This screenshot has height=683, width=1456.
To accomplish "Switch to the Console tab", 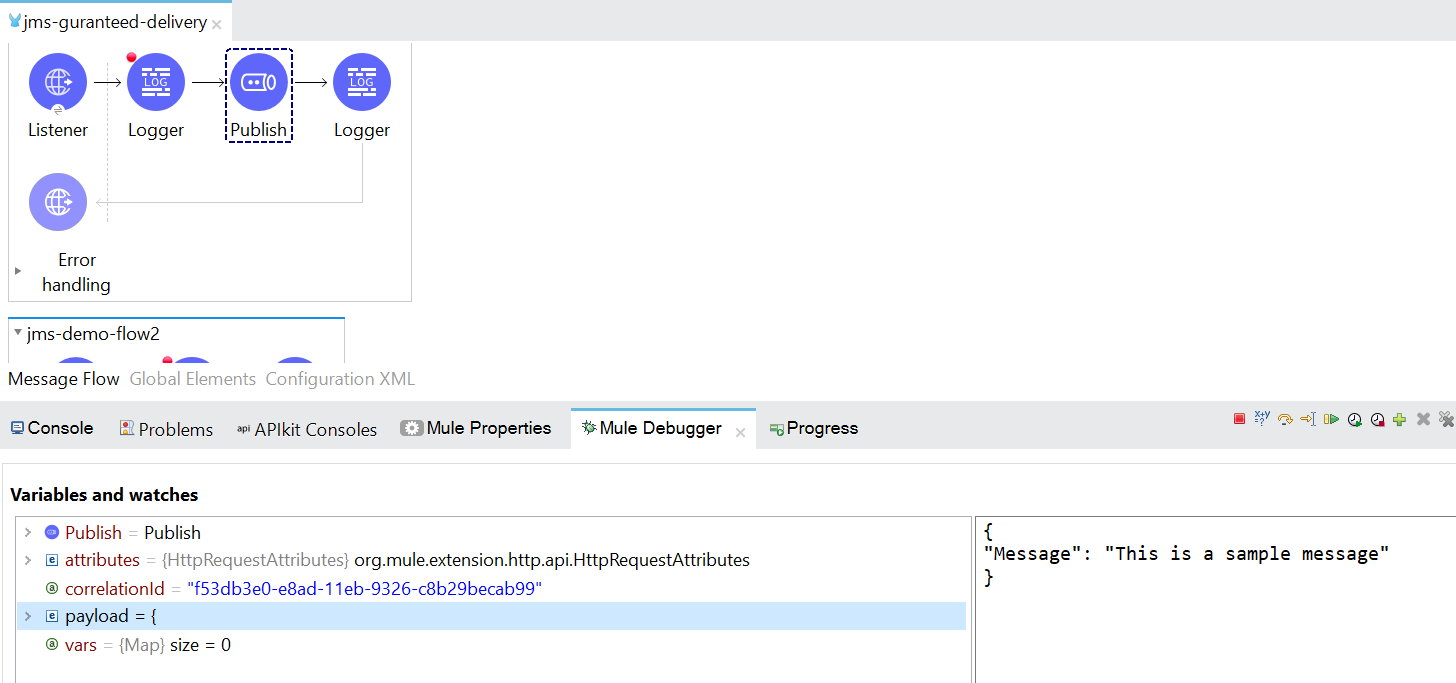I will [52, 428].
